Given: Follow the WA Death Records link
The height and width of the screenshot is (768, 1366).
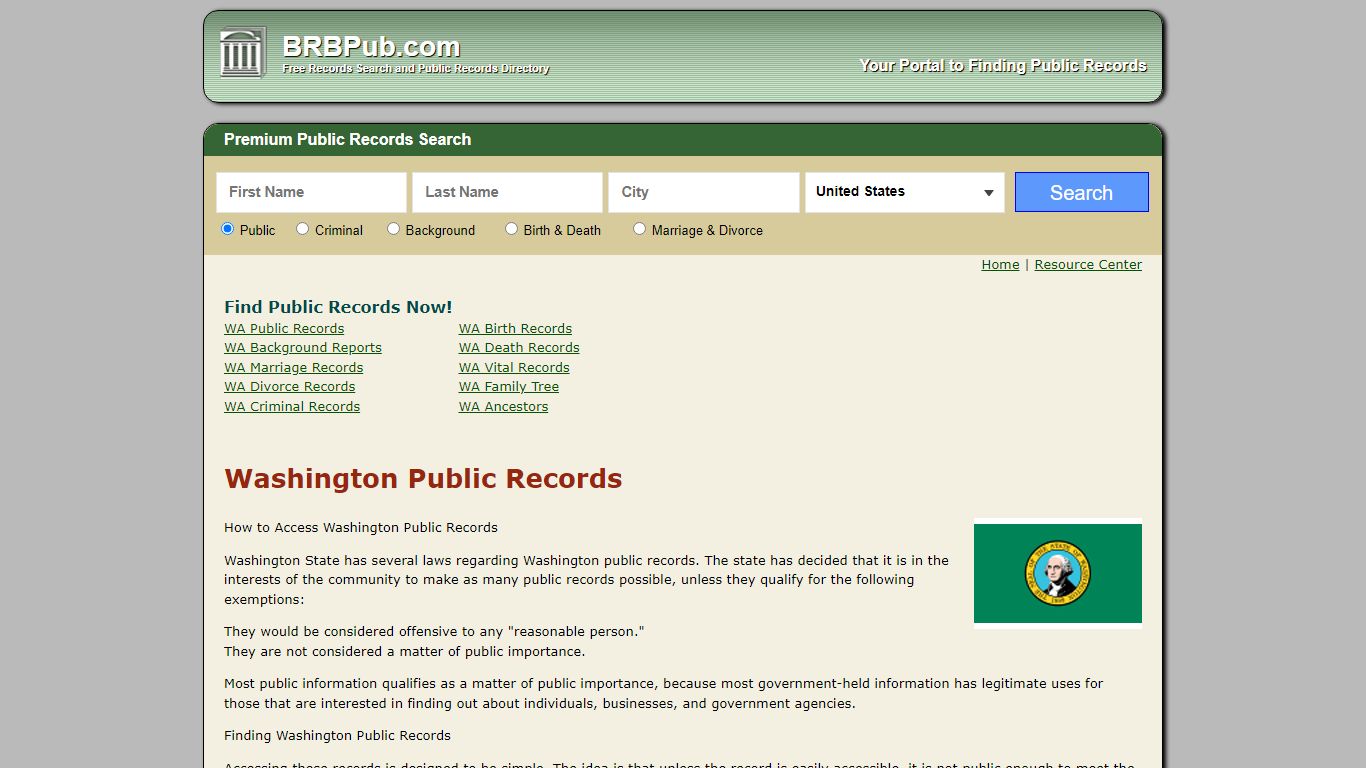Looking at the screenshot, I should (x=519, y=348).
